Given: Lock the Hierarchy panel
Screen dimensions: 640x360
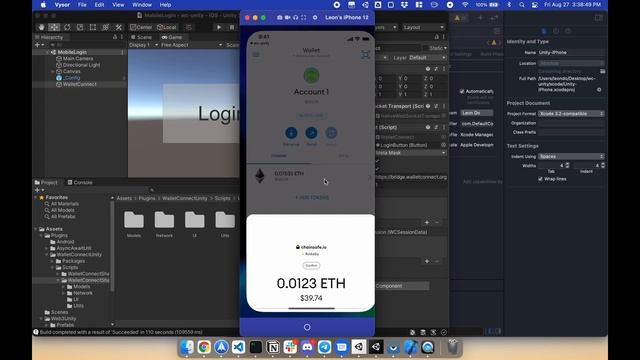Looking at the screenshot, I should point(115,37).
